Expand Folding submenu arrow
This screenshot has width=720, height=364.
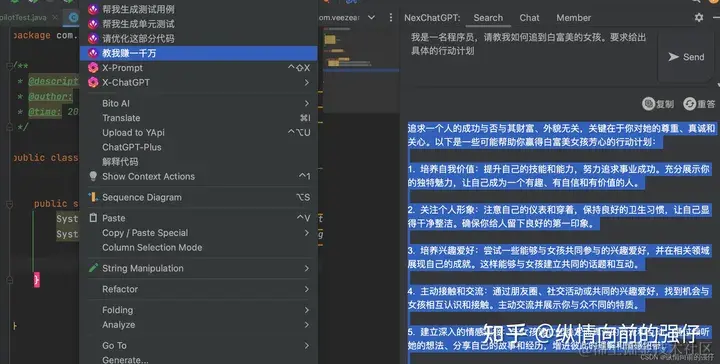307,310
